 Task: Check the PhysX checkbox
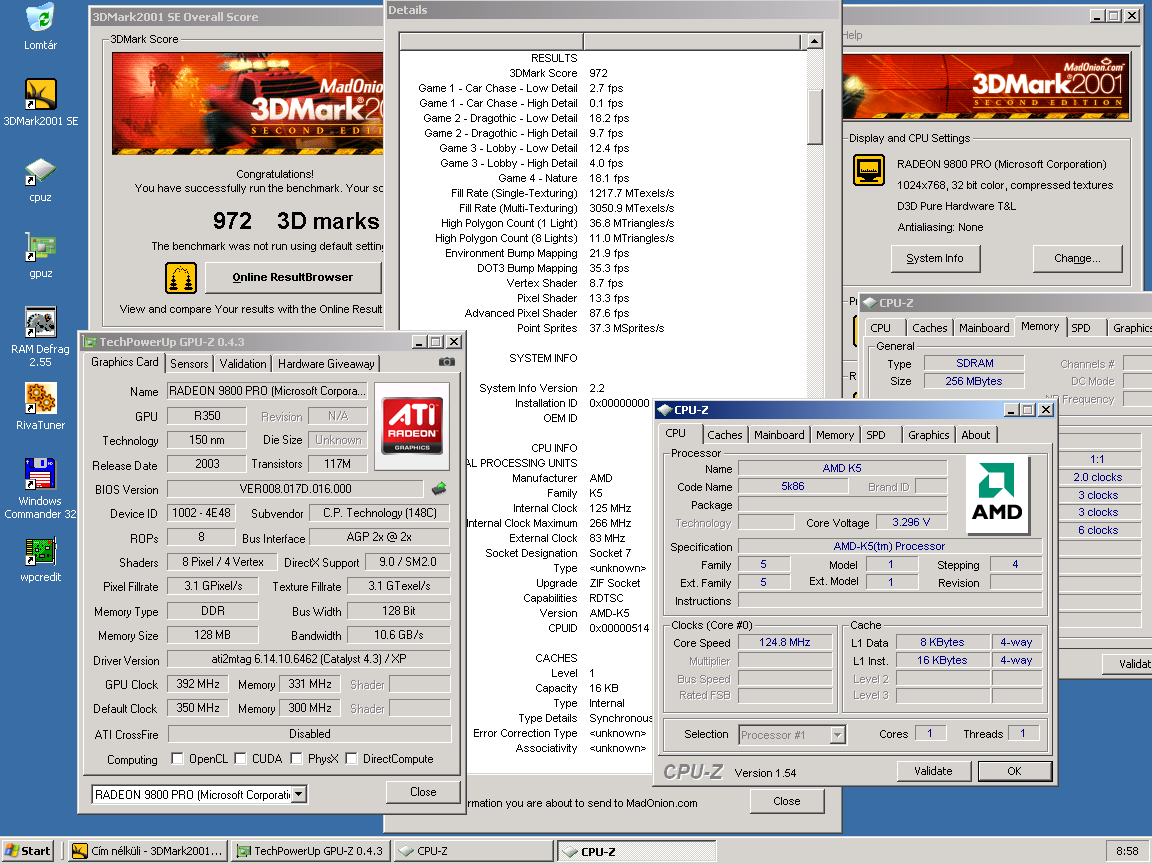click(296, 758)
